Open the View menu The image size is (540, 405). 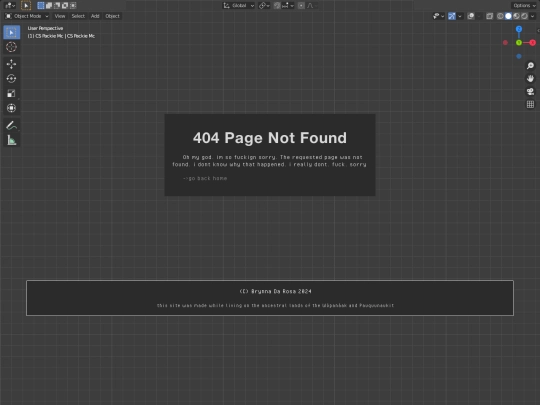[x=60, y=16]
